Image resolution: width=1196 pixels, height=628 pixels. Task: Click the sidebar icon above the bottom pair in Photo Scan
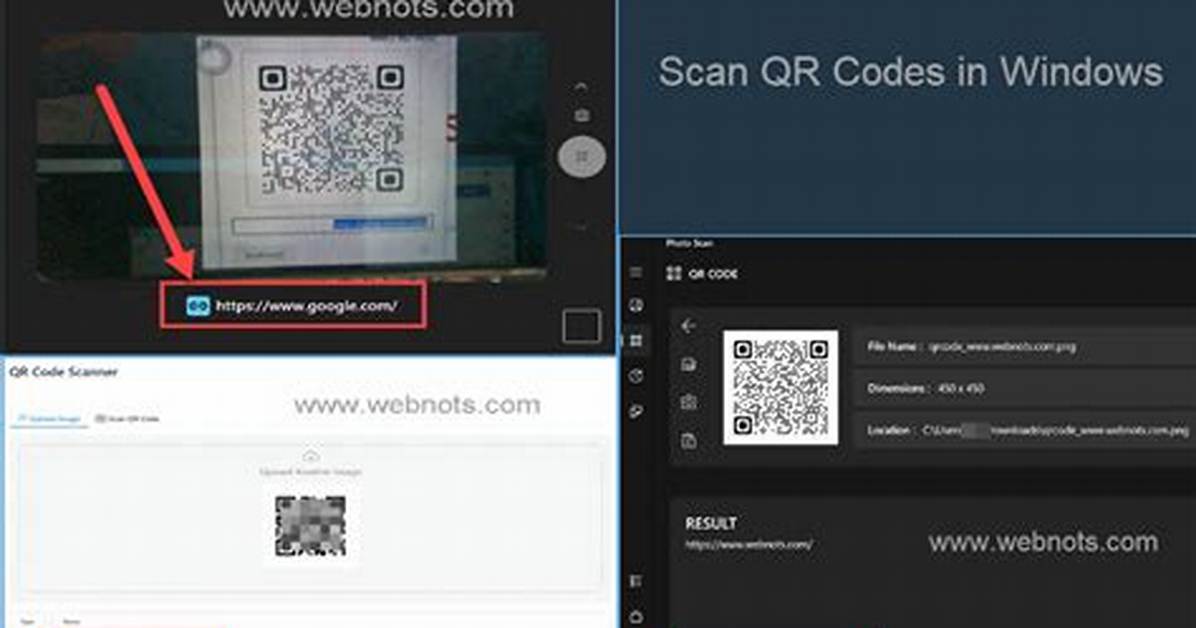(x=636, y=412)
